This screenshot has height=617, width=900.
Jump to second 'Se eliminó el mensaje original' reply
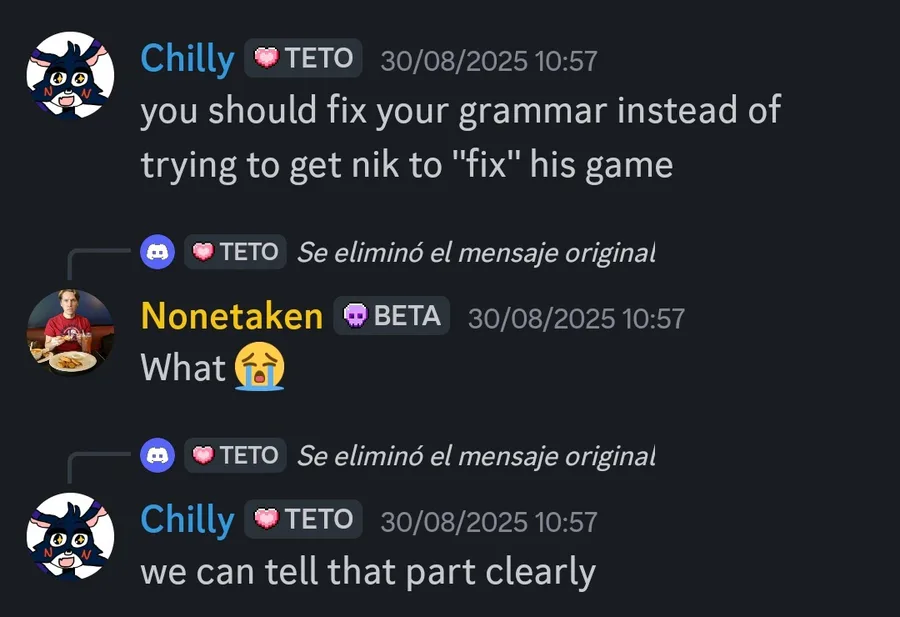click(476, 456)
